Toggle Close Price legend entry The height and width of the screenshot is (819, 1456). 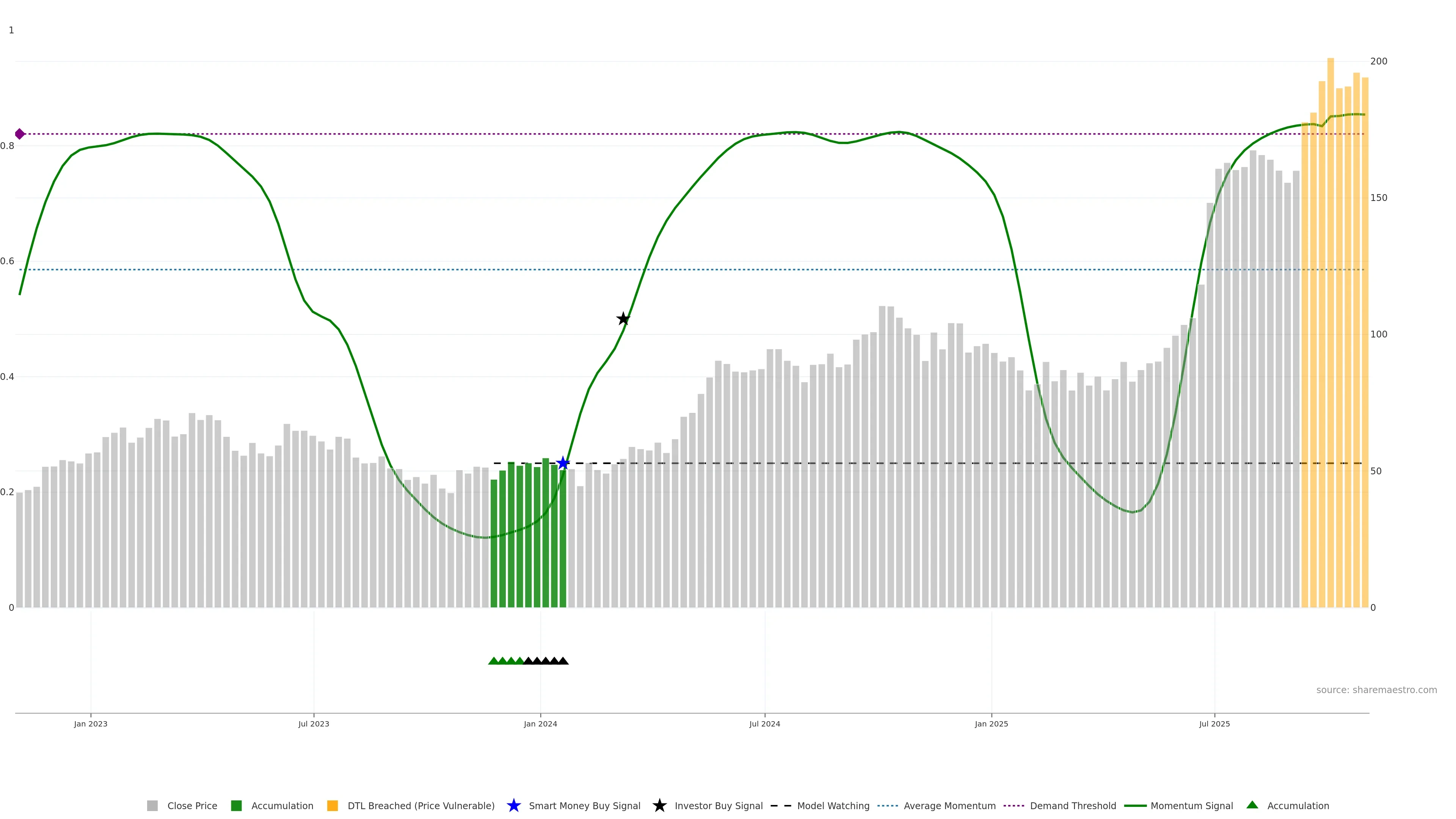click(x=191, y=805)
